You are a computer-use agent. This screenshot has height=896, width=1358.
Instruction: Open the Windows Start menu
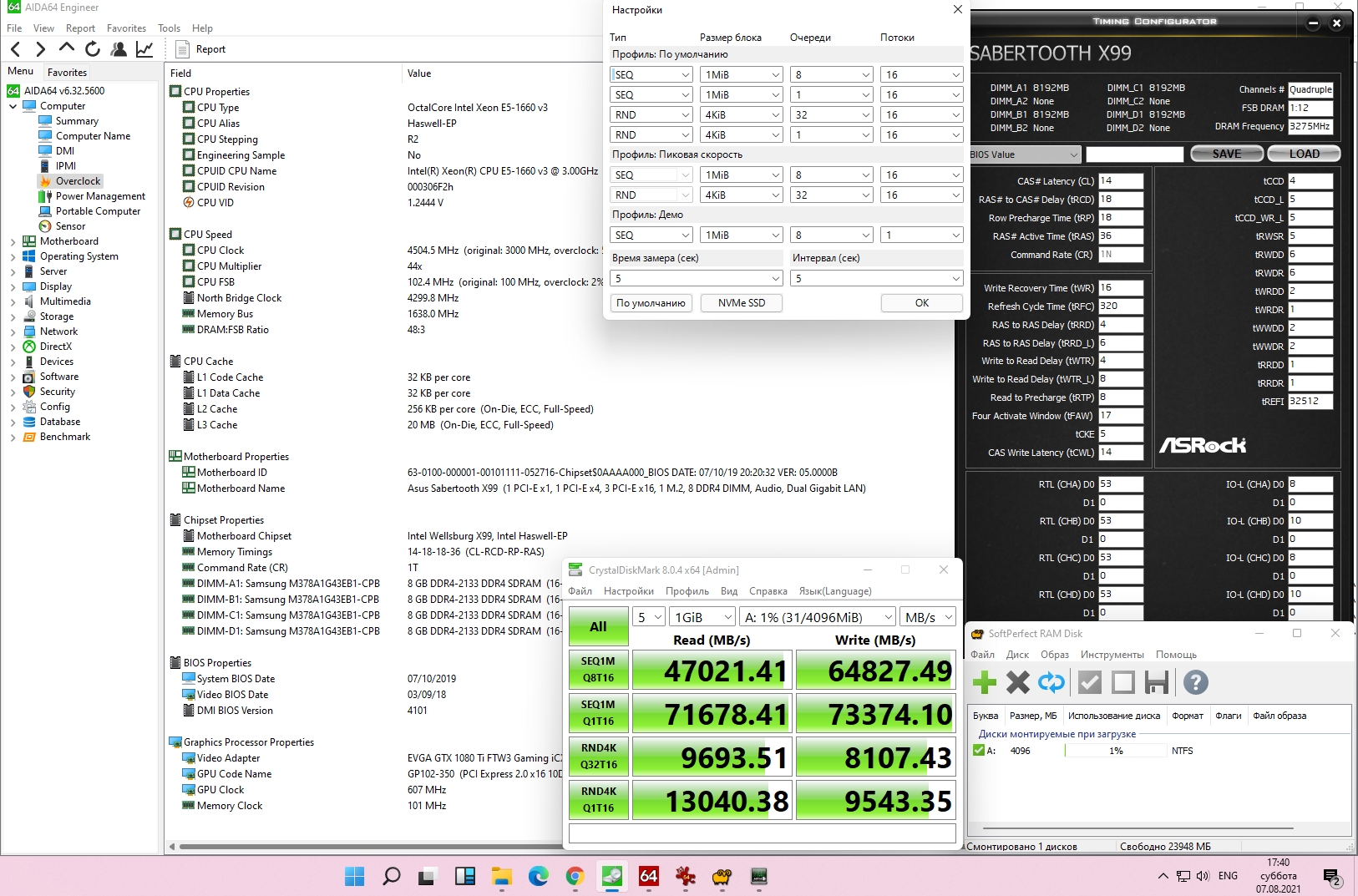pyautogui.click(x=354, y=876)
